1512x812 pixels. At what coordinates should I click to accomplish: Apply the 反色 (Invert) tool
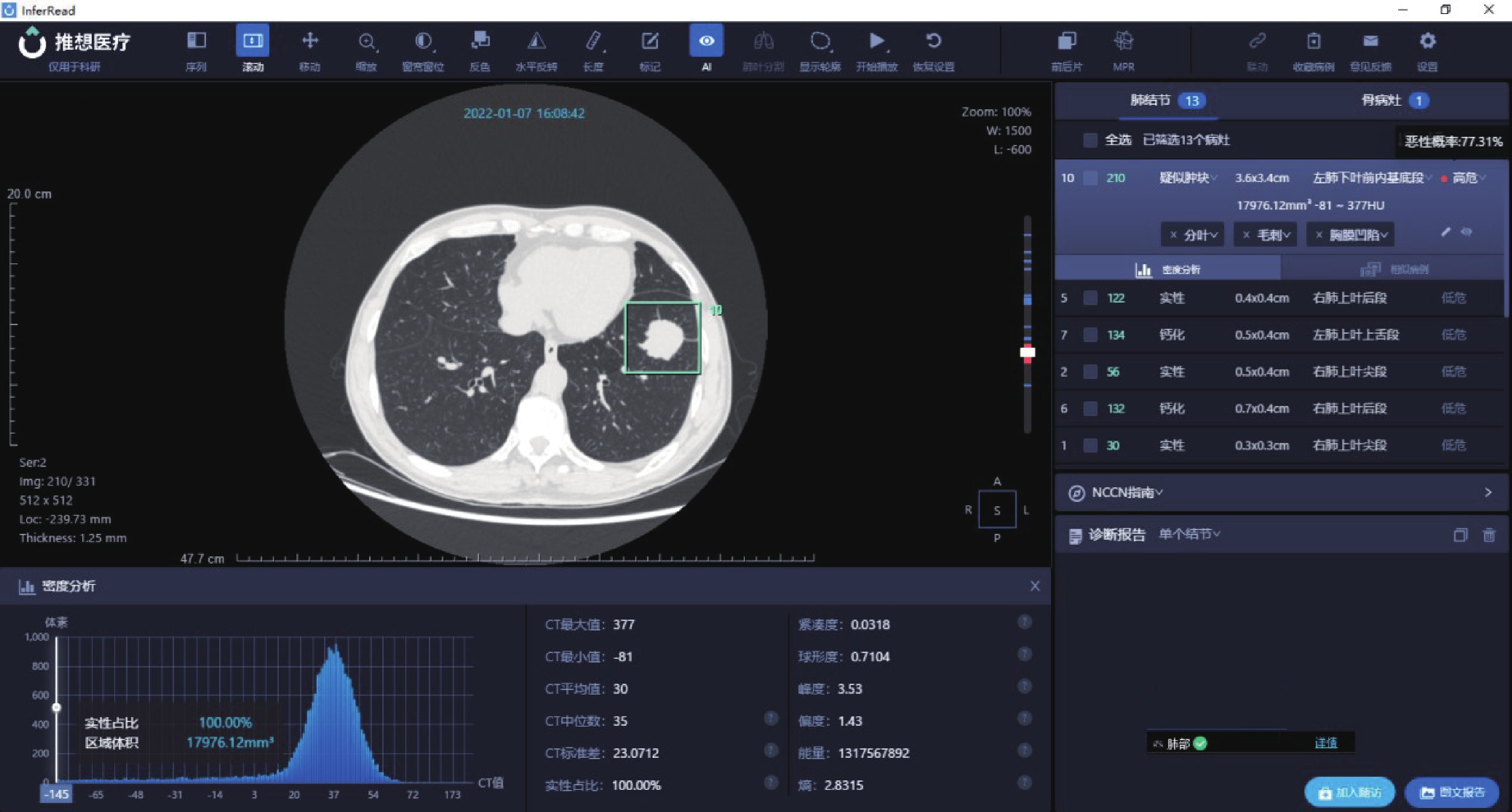[479, 51]
